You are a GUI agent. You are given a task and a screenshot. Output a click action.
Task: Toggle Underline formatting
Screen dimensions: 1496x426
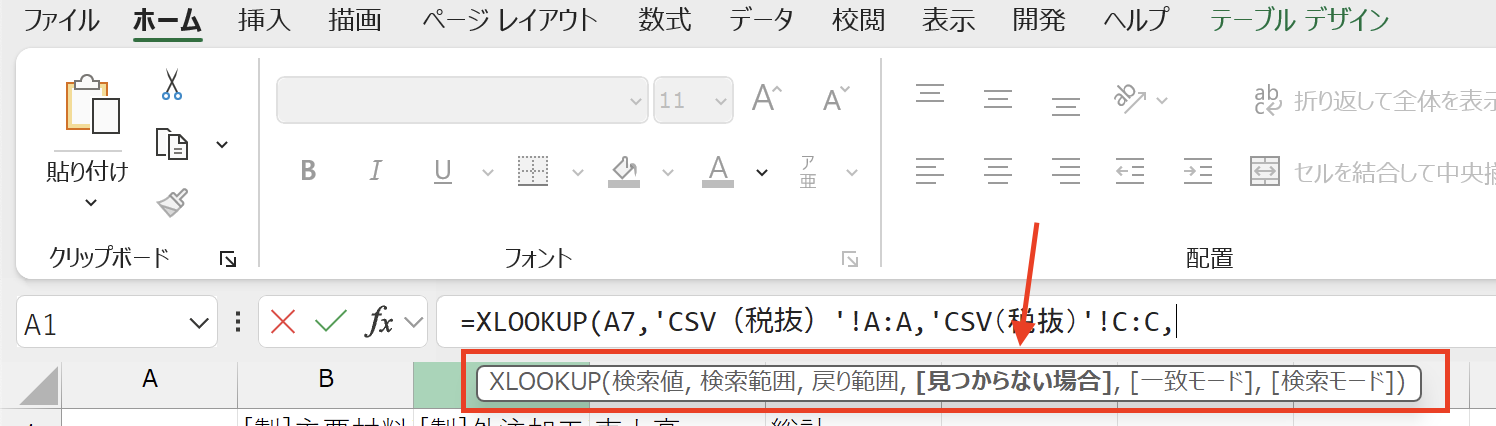coord(443,171)
